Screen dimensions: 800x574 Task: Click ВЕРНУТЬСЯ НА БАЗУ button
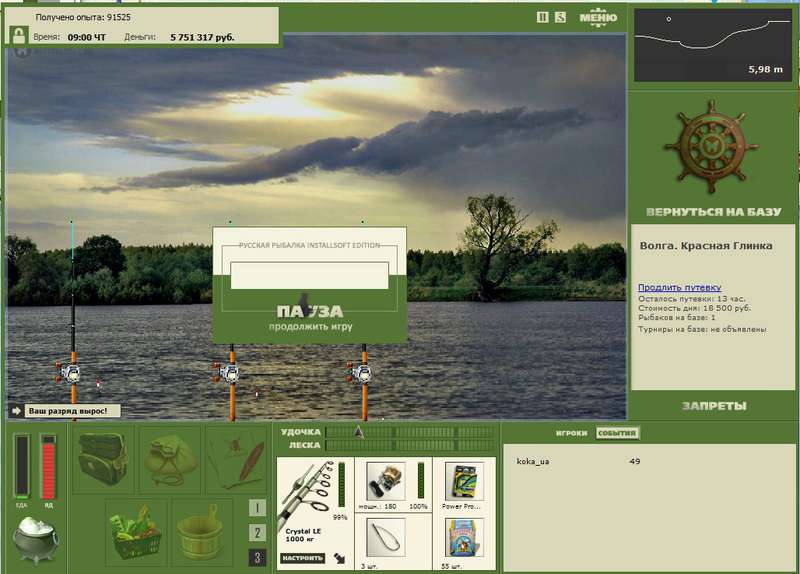[x=713, y=212]
